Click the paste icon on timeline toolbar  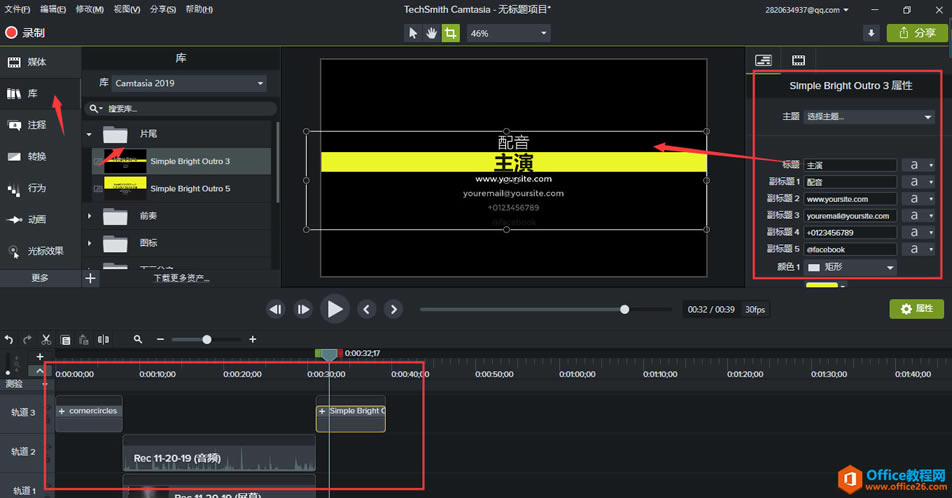click(x=84, y=339)
